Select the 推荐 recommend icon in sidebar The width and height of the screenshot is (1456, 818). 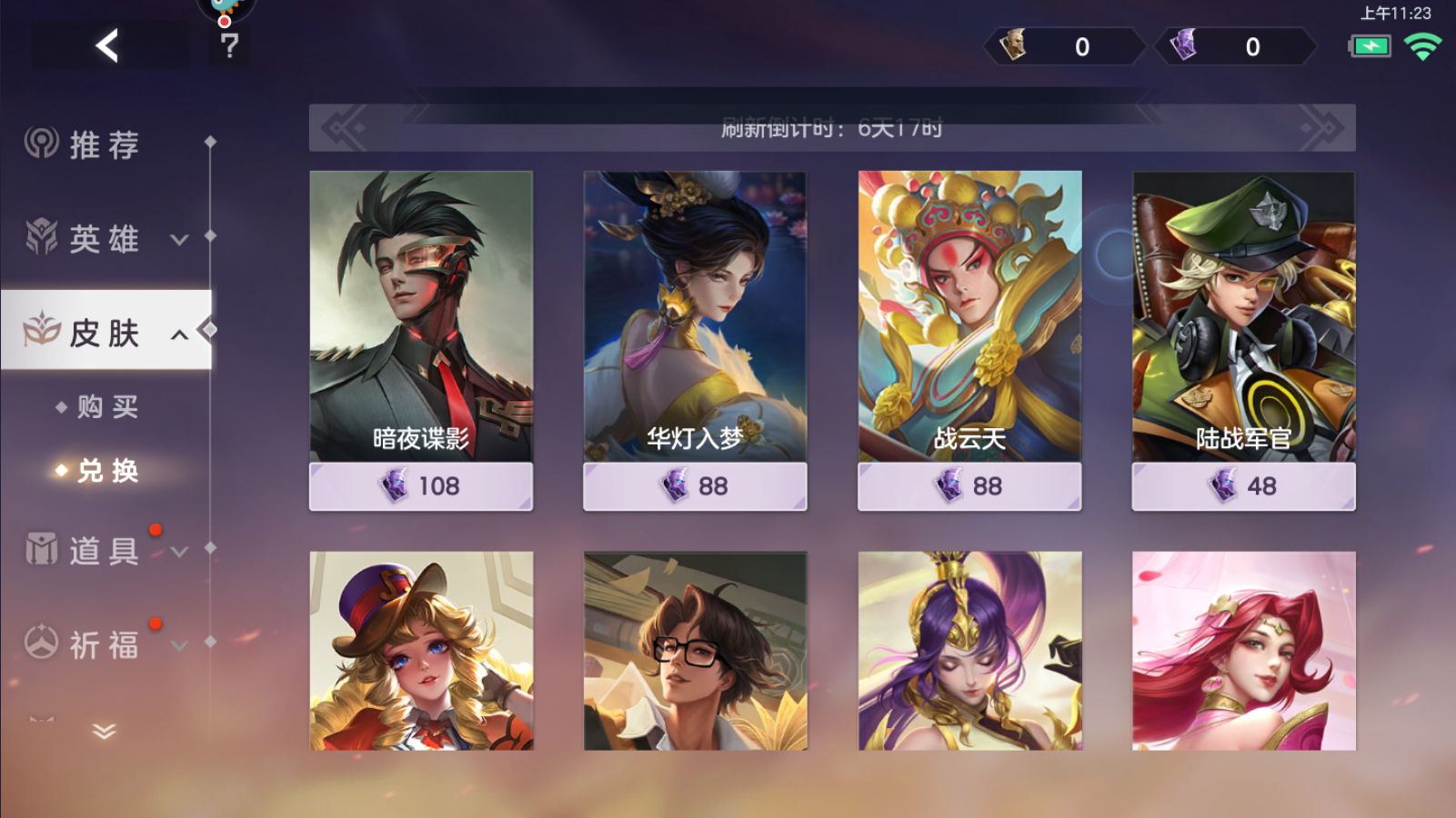tap(42, 144)
